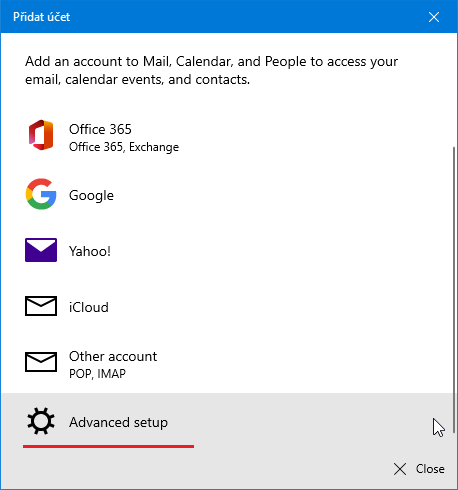
Task: Open the Advanced setup label
Action: point(118,422)
